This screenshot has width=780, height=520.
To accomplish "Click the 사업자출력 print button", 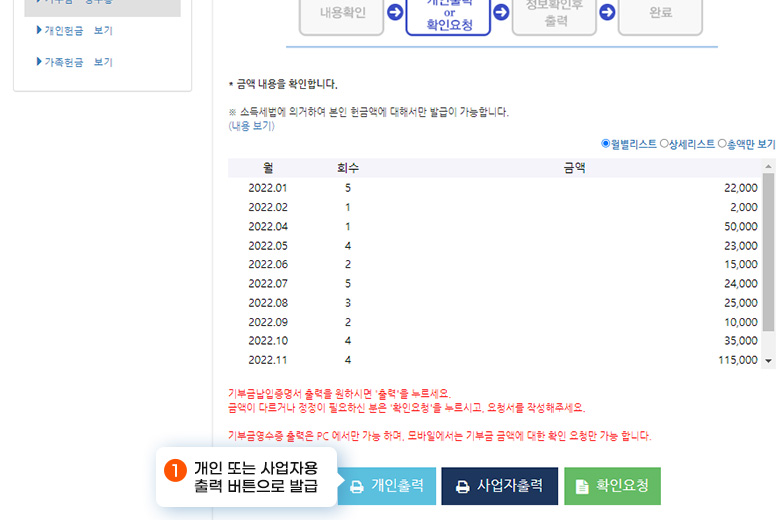I will (499, 486).
